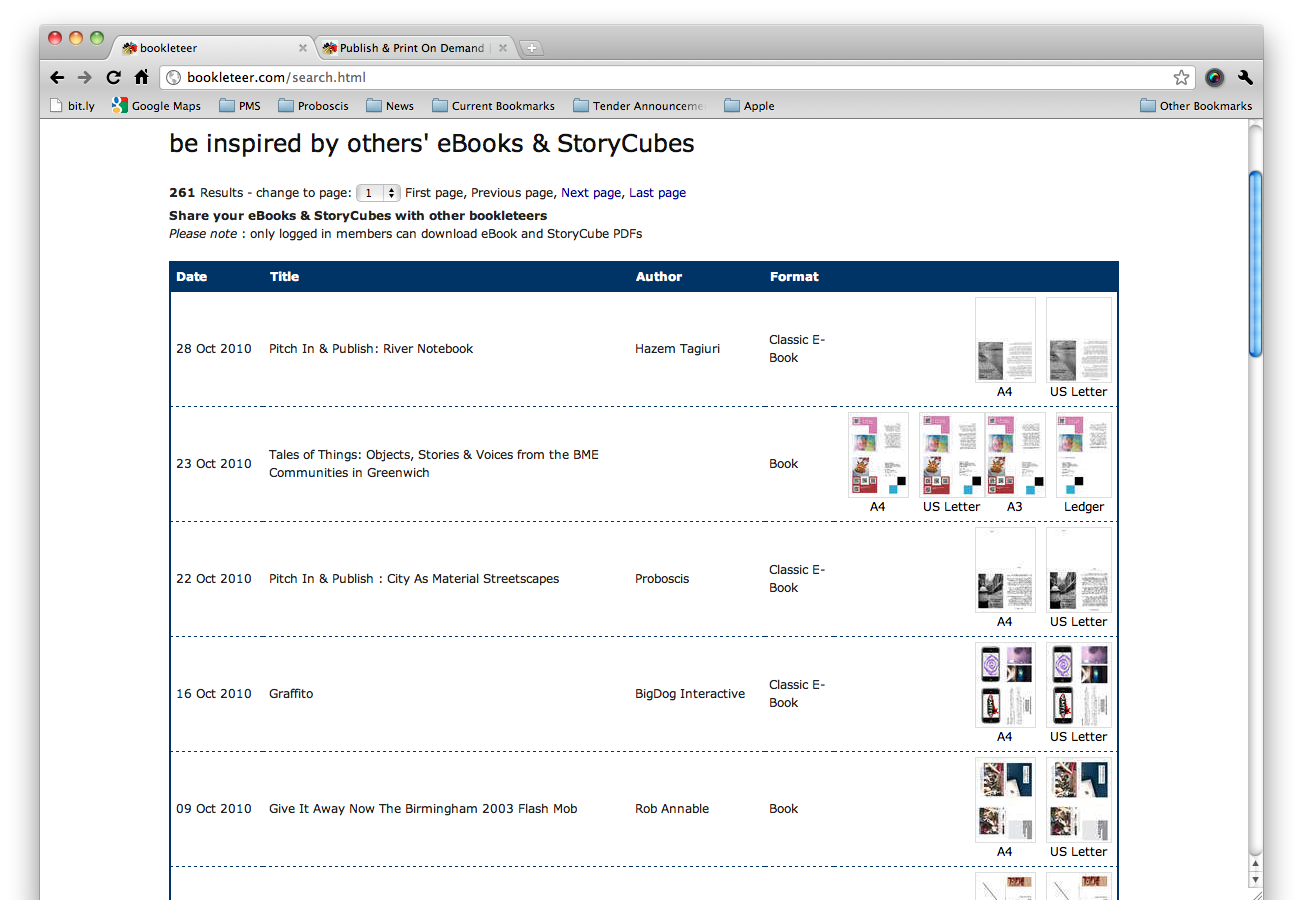Click the 261 results count
This screenshot has height=900, width=1303.
(182, 193)
